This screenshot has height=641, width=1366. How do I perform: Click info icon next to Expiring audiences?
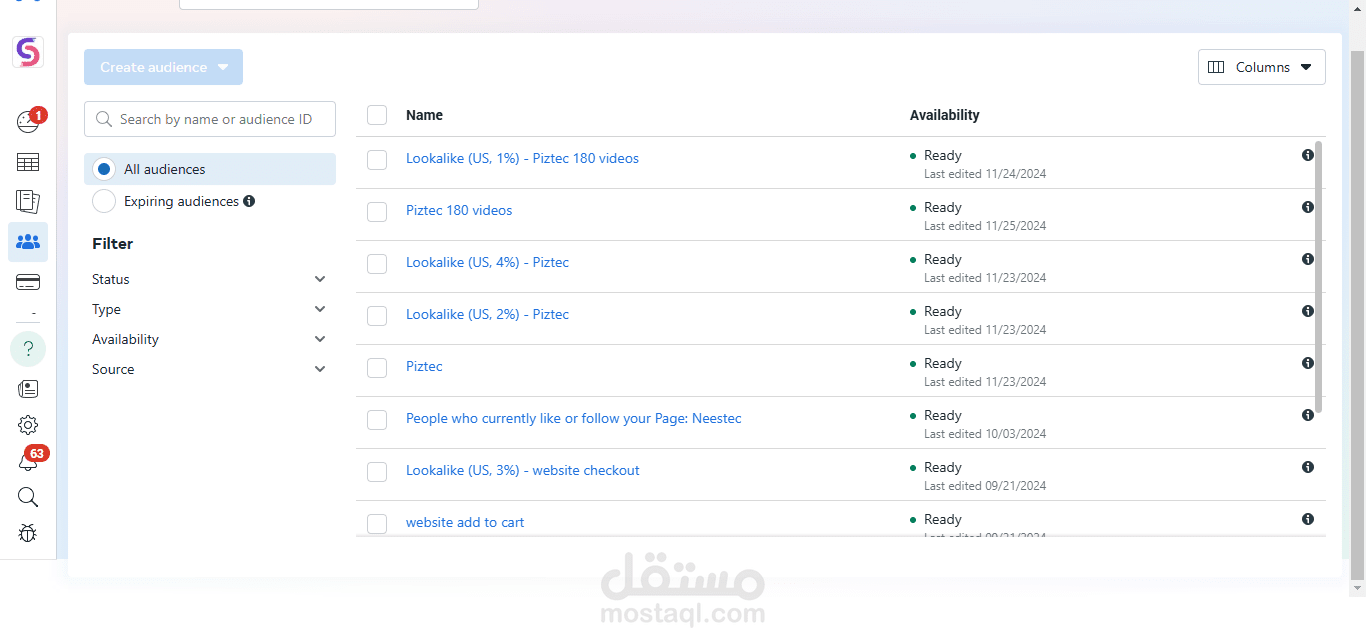tap(249, 201)
